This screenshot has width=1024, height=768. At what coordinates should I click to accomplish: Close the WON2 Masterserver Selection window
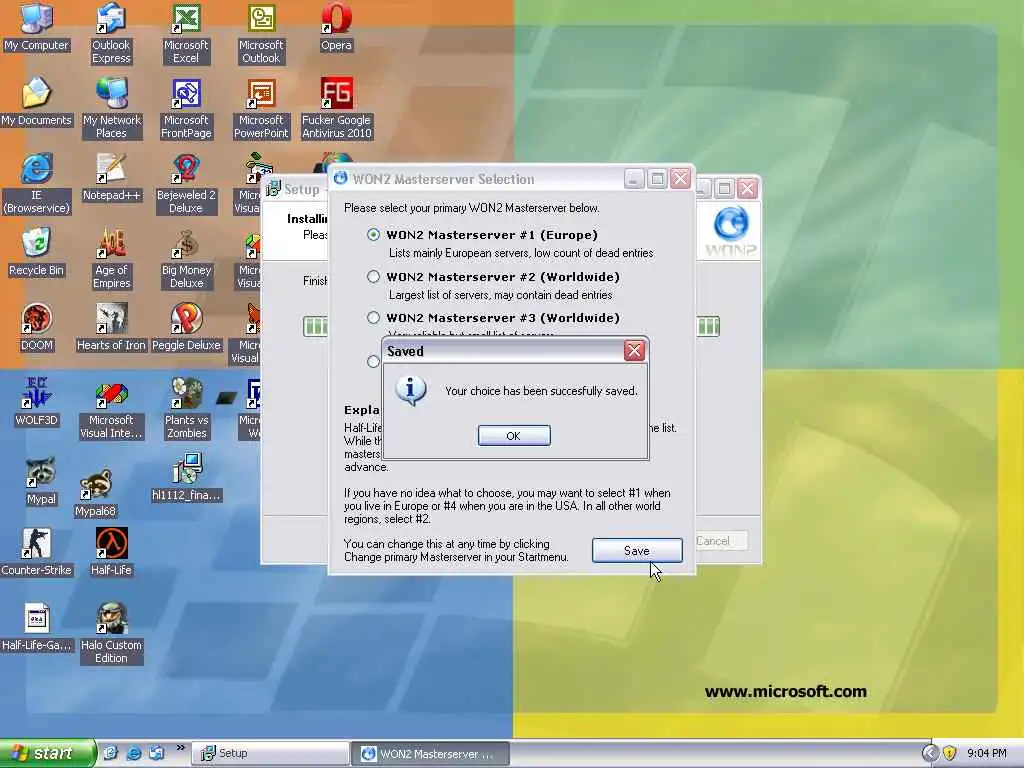680,178
